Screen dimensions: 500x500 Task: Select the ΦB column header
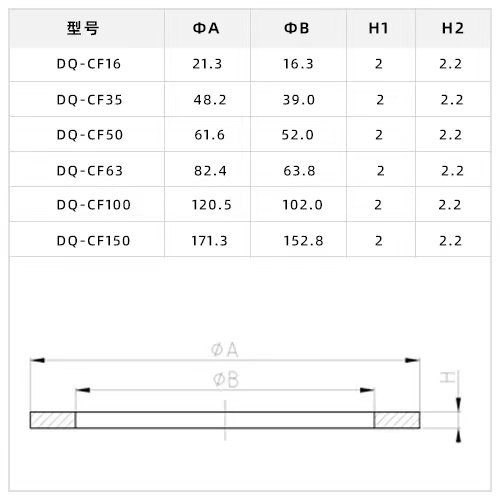(296, 28)
